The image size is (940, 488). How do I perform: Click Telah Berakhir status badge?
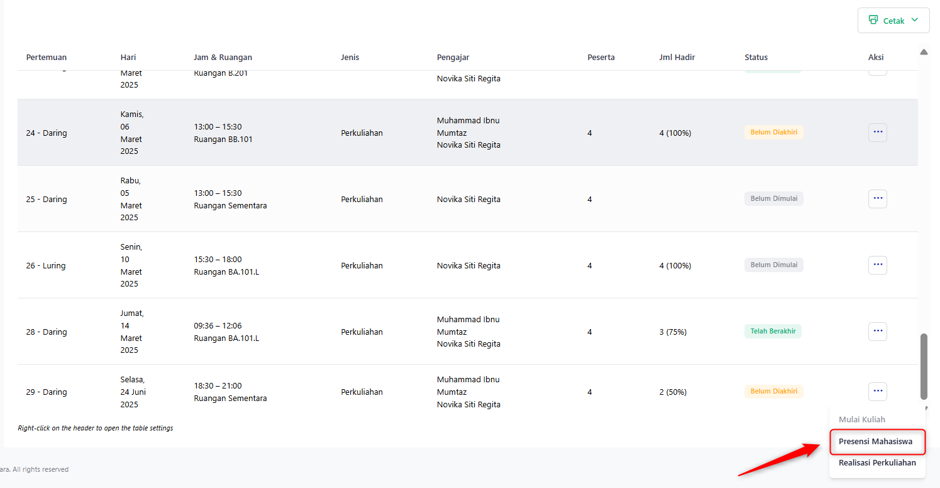(773, 331)
